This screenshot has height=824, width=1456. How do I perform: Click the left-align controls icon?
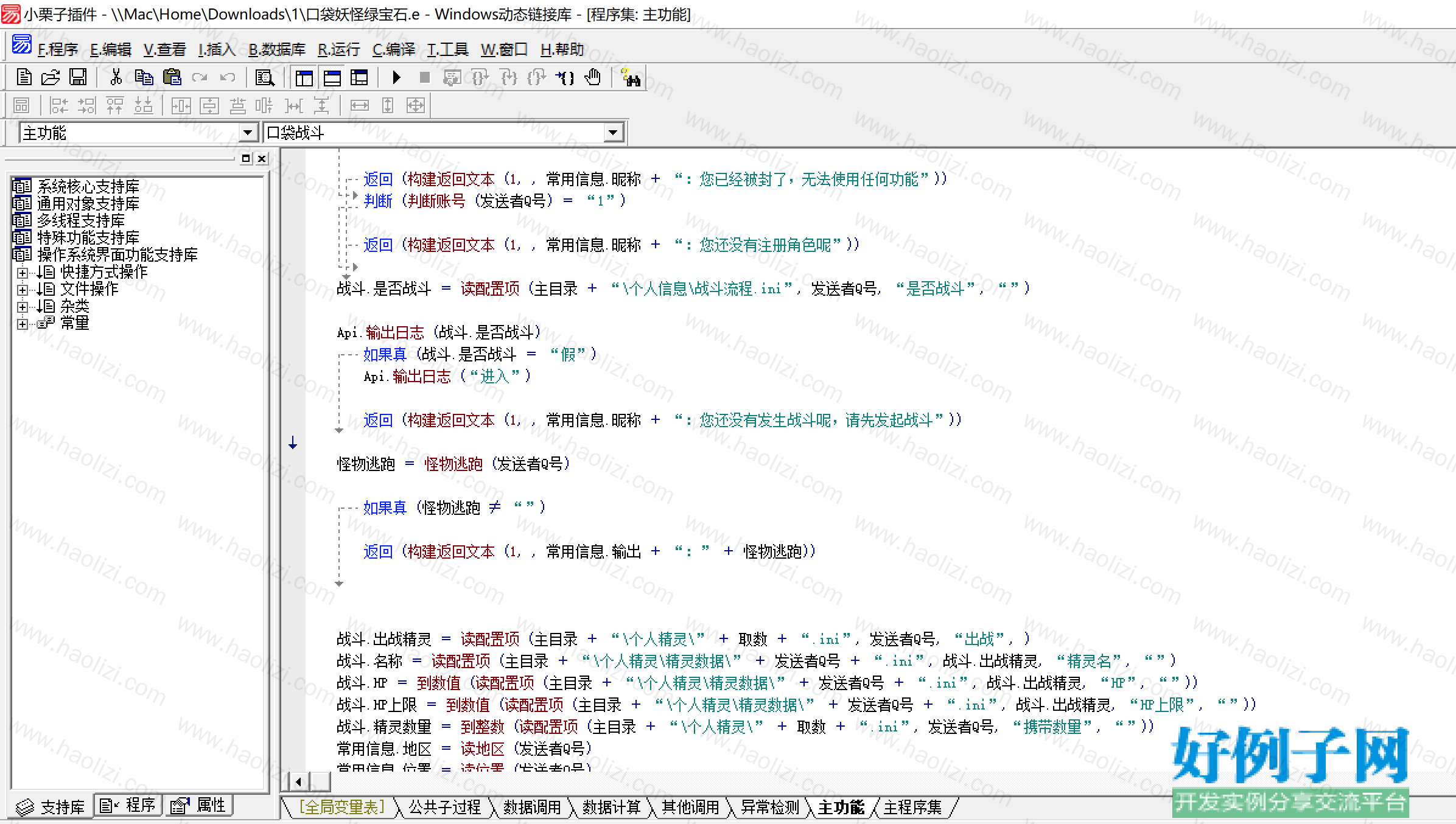[x=59, y=106]
